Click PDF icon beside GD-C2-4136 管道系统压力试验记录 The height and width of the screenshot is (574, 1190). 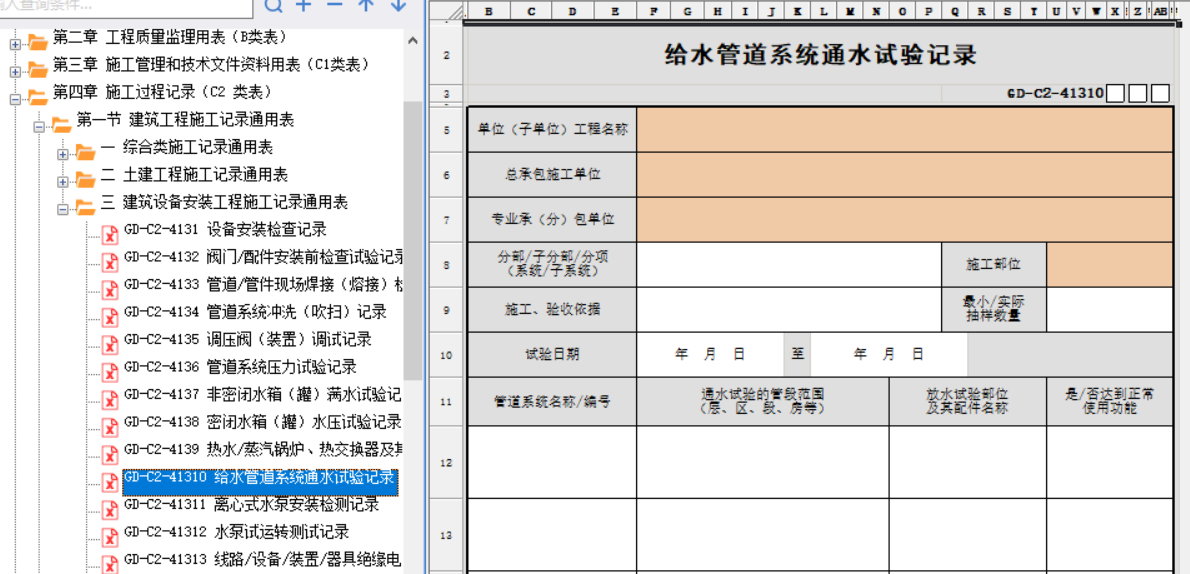[109, 372]
